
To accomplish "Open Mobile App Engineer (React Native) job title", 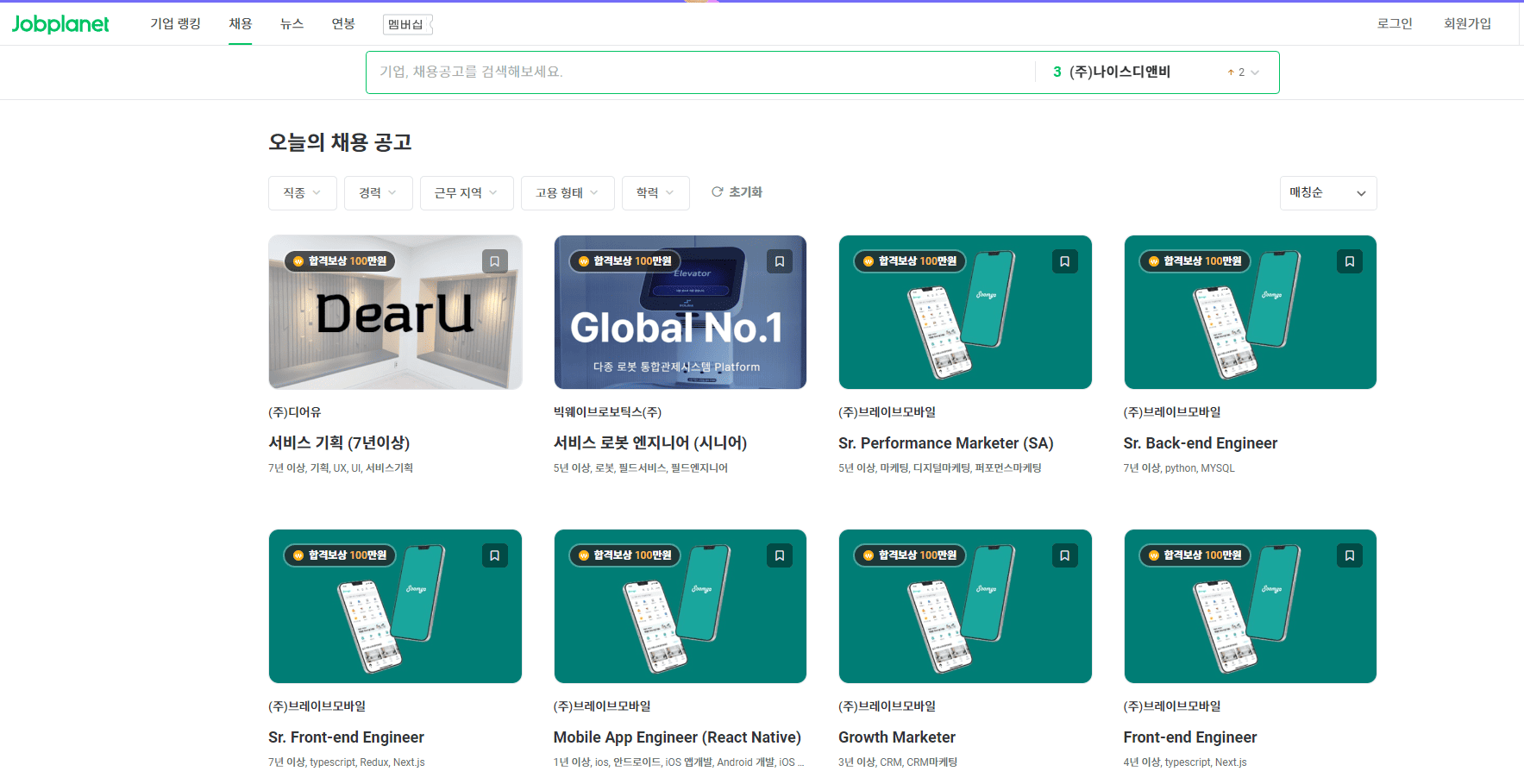I will click(677, 737).
